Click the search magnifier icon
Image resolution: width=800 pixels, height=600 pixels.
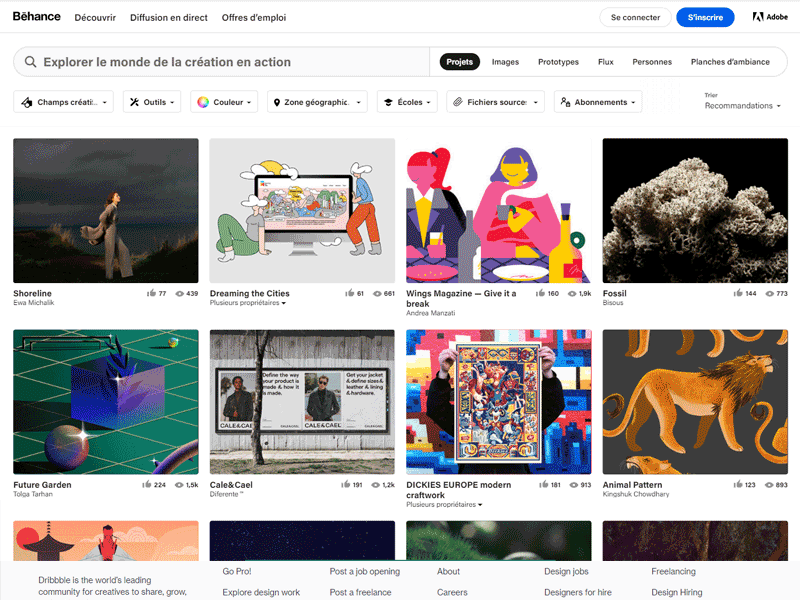click(30, 61)
